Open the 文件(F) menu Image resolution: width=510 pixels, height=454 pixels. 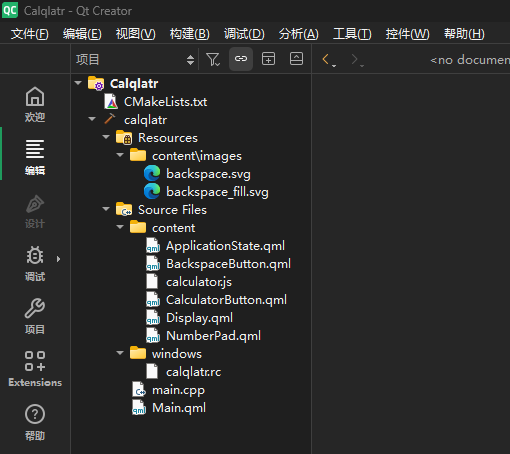click(30, 34)
